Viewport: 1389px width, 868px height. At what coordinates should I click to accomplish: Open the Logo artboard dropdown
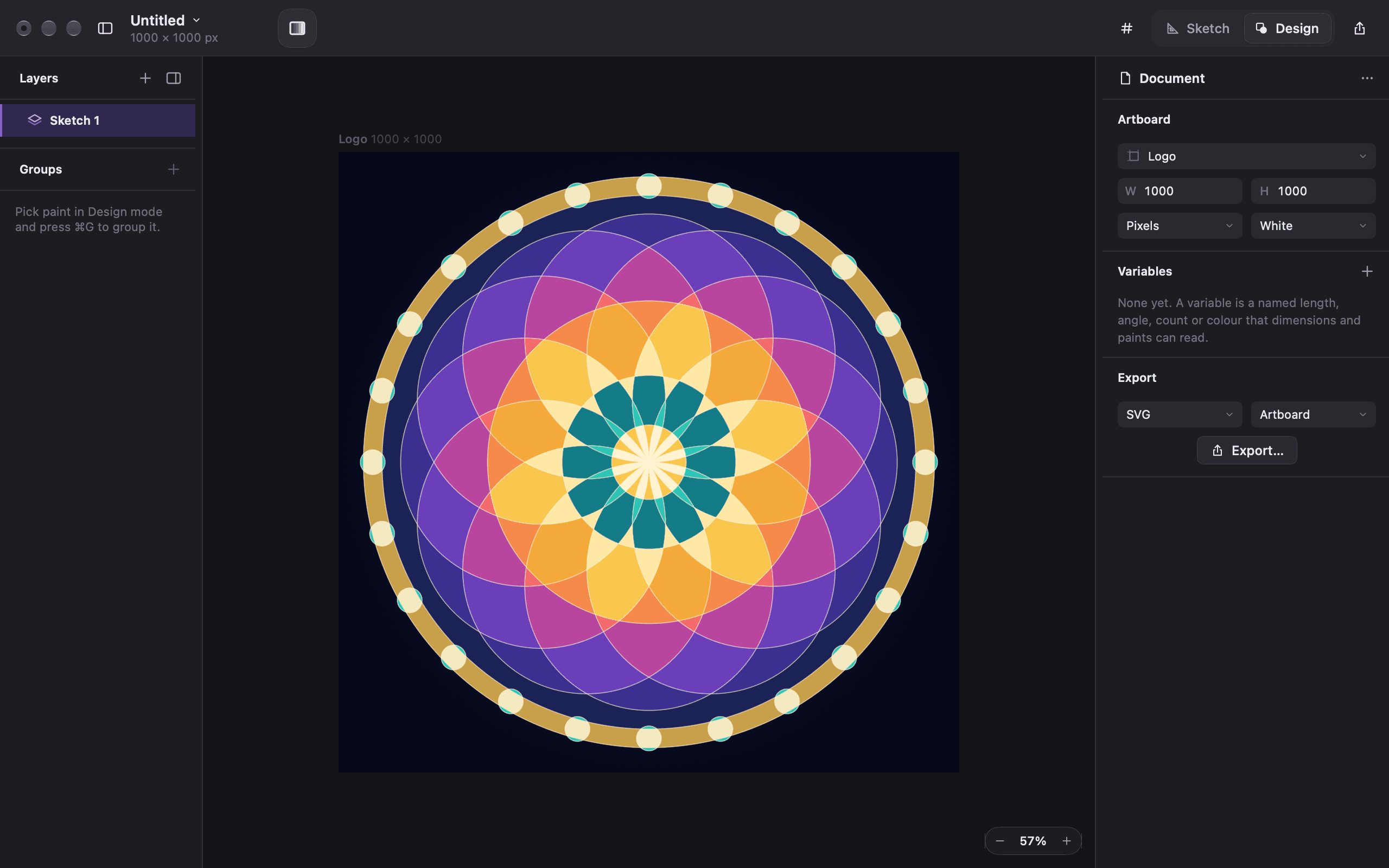pyautogui.click(x=1246, y=156)
